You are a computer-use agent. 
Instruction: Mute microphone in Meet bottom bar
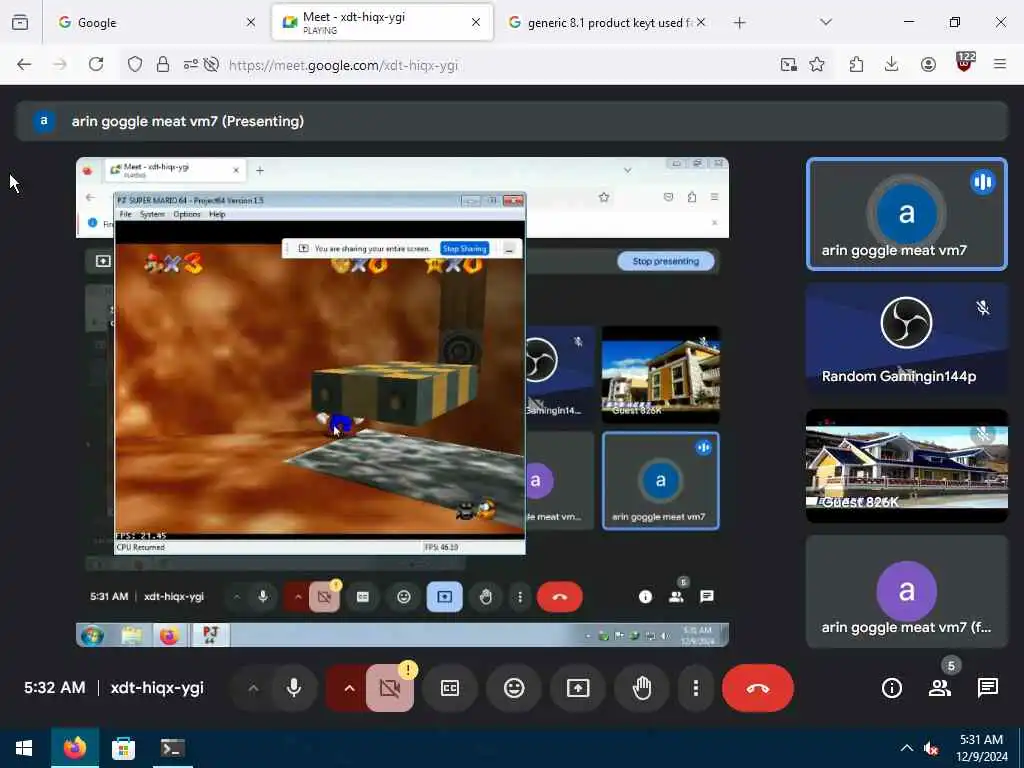[294, 688]
